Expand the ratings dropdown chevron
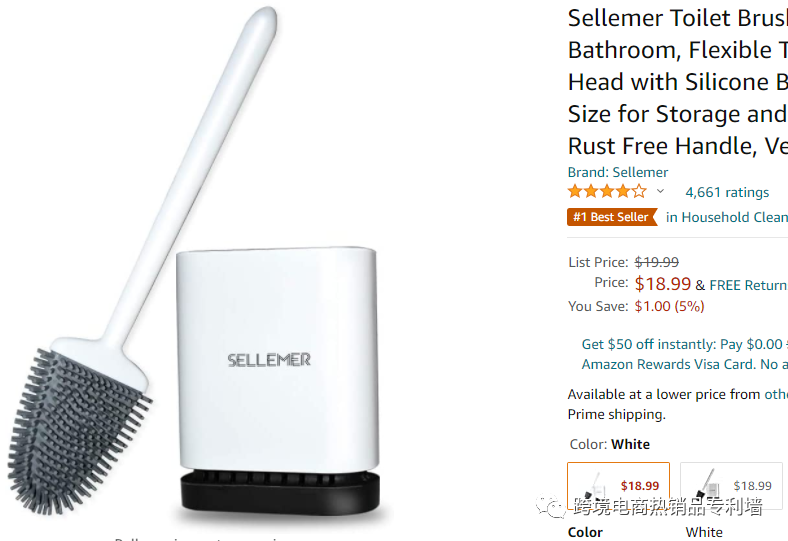The height and width of the screenshot is (541, 788). [x=660, y=191]
